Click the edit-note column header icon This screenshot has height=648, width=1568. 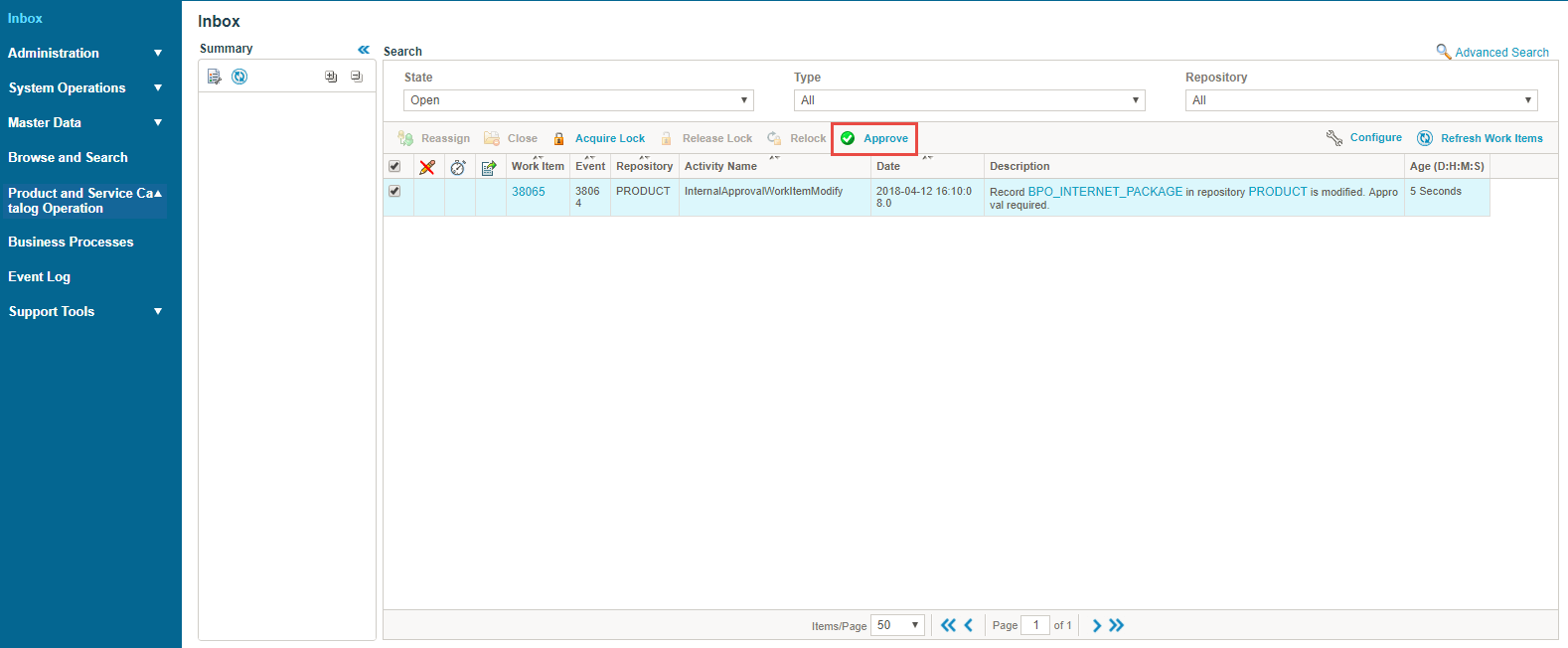point(489,167)
